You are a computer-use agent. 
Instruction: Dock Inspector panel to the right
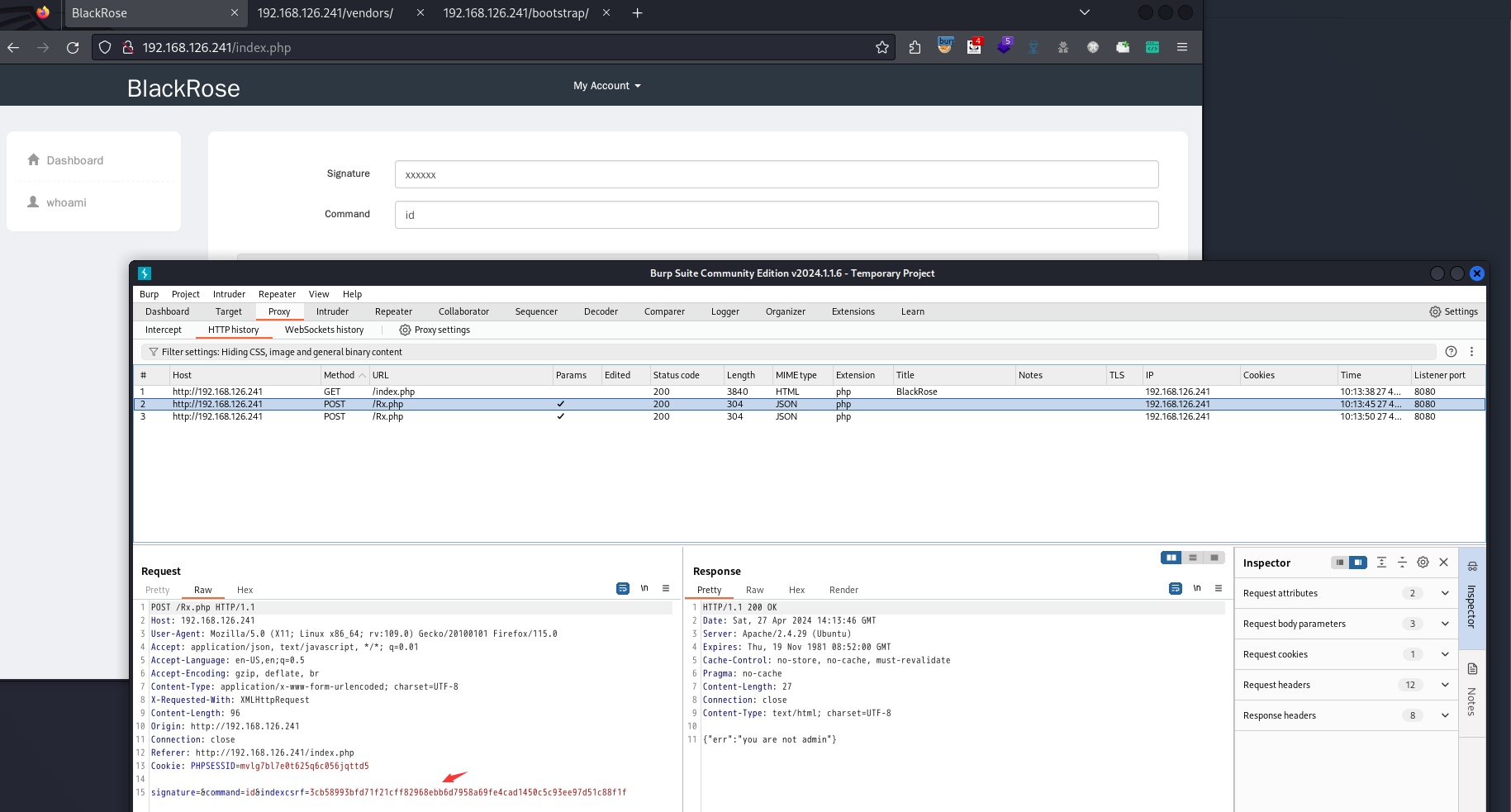click(x=1358, y=563)
